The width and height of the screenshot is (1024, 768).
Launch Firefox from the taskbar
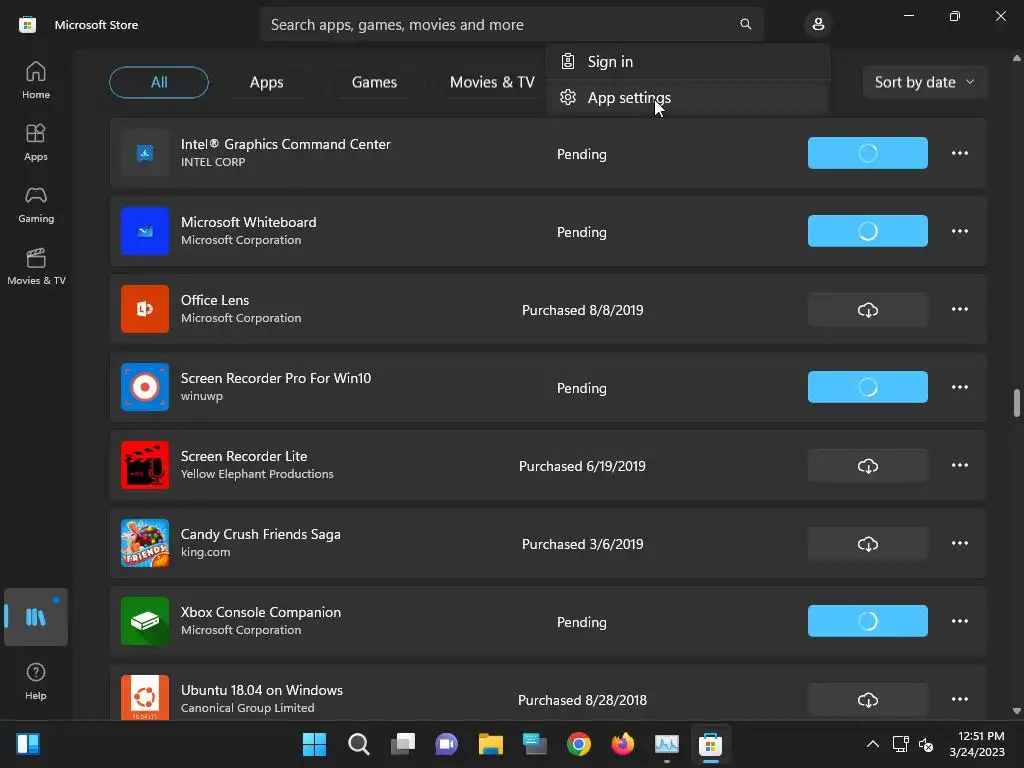(622, 744)
